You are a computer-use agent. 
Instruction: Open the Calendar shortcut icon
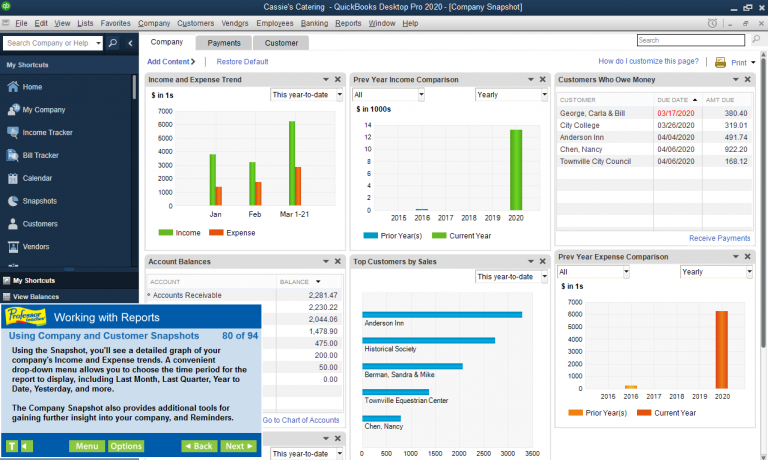click(x=13, y=178)
